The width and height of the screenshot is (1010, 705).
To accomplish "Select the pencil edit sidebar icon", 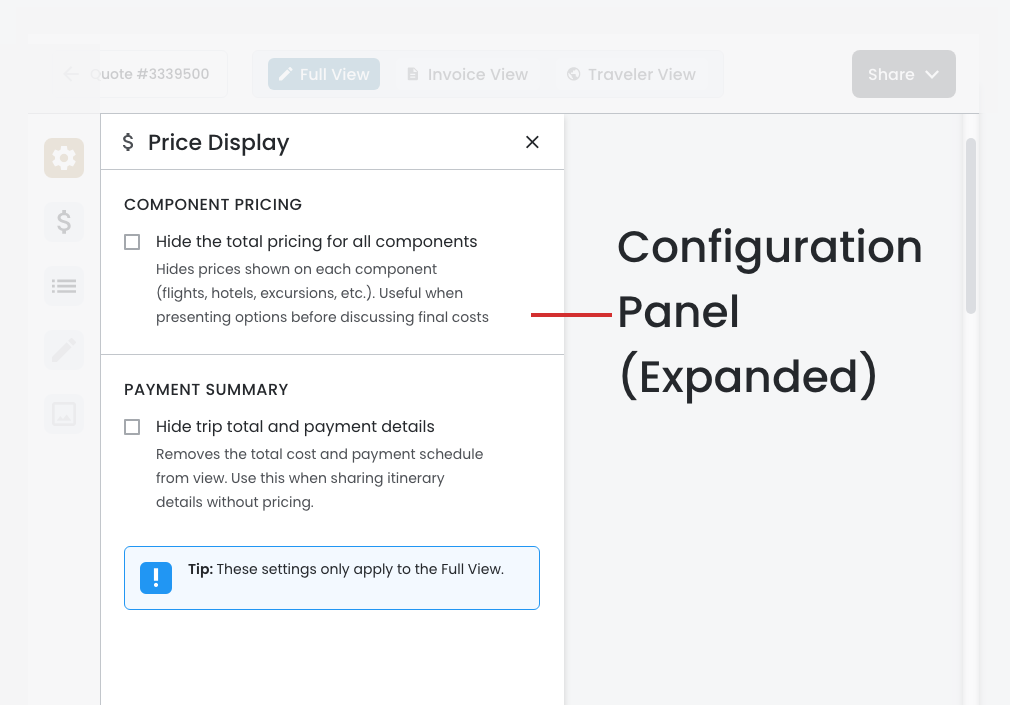I will [64, 350].
